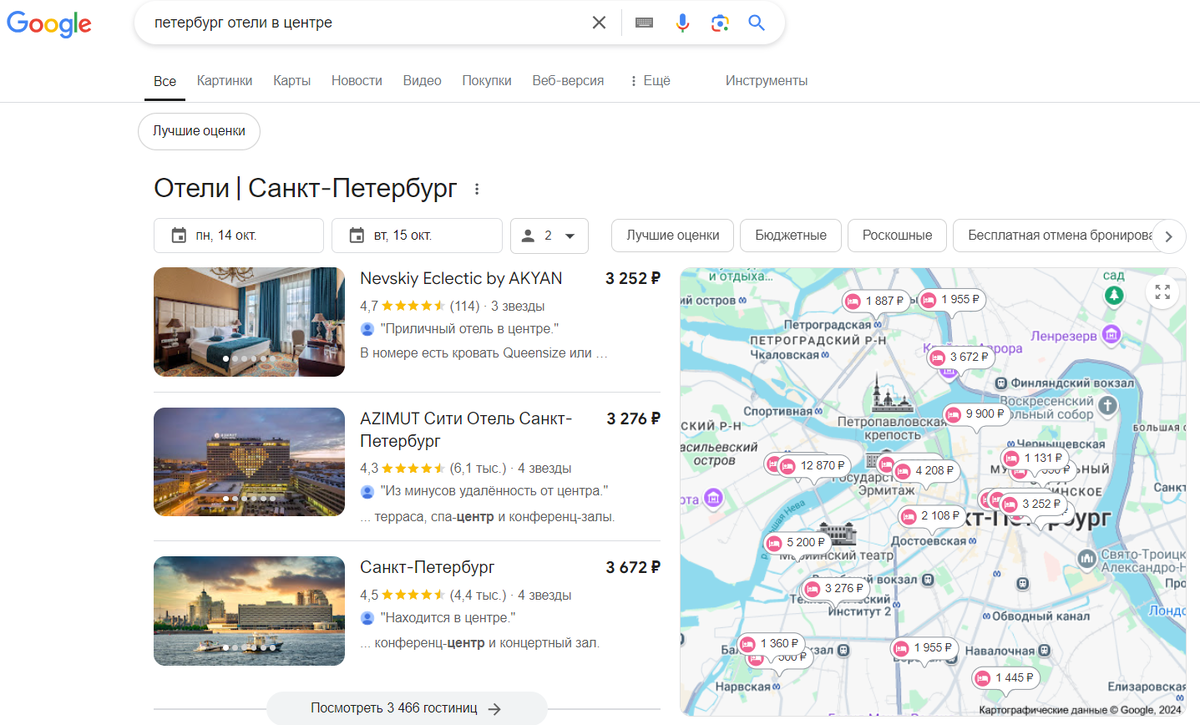
Task: Toggle the Бюджетные hotel filter
Action: point(790,235)
